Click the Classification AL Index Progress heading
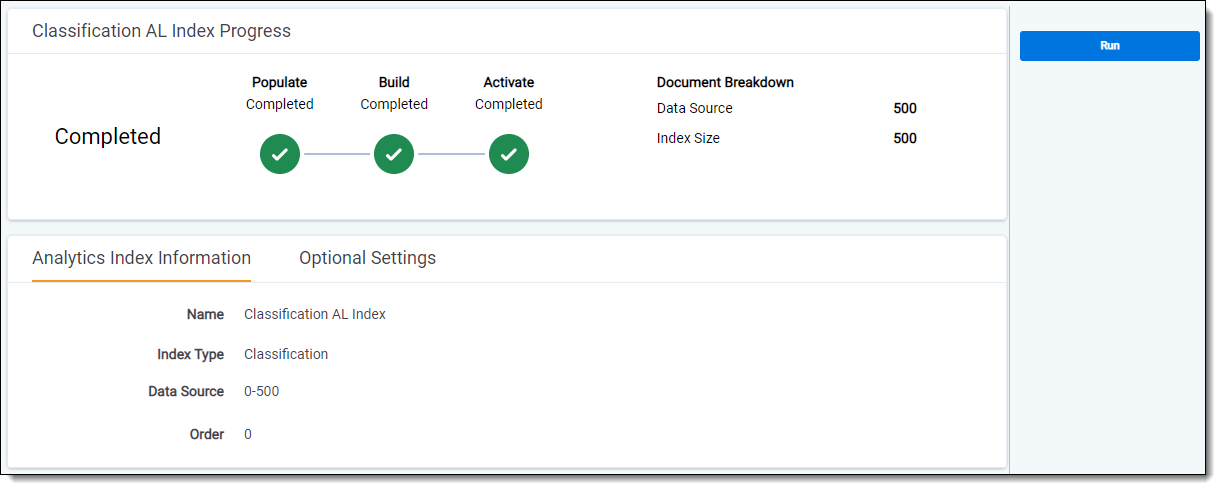 point(161,31)
